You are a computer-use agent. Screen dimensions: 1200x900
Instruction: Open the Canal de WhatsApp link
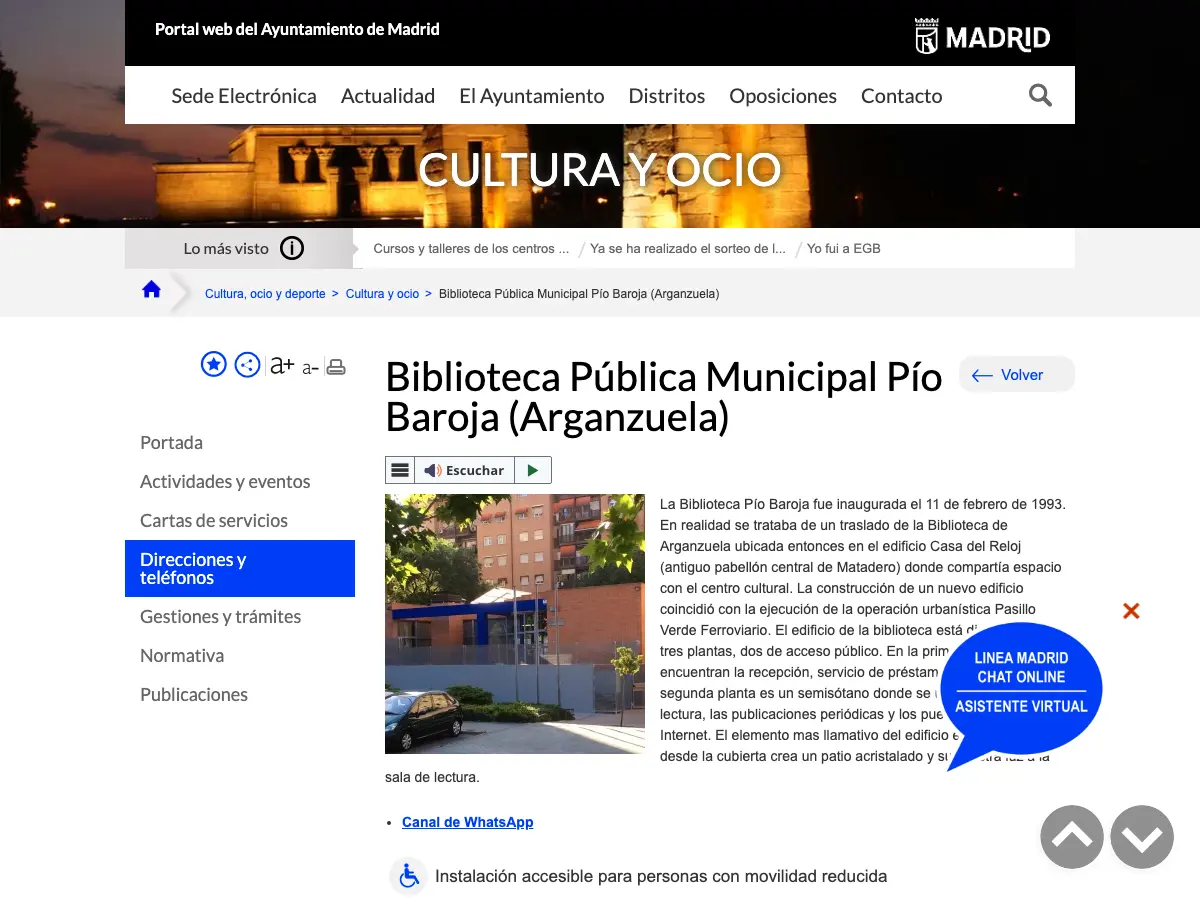pyautogui.click(x=468, y=822)
